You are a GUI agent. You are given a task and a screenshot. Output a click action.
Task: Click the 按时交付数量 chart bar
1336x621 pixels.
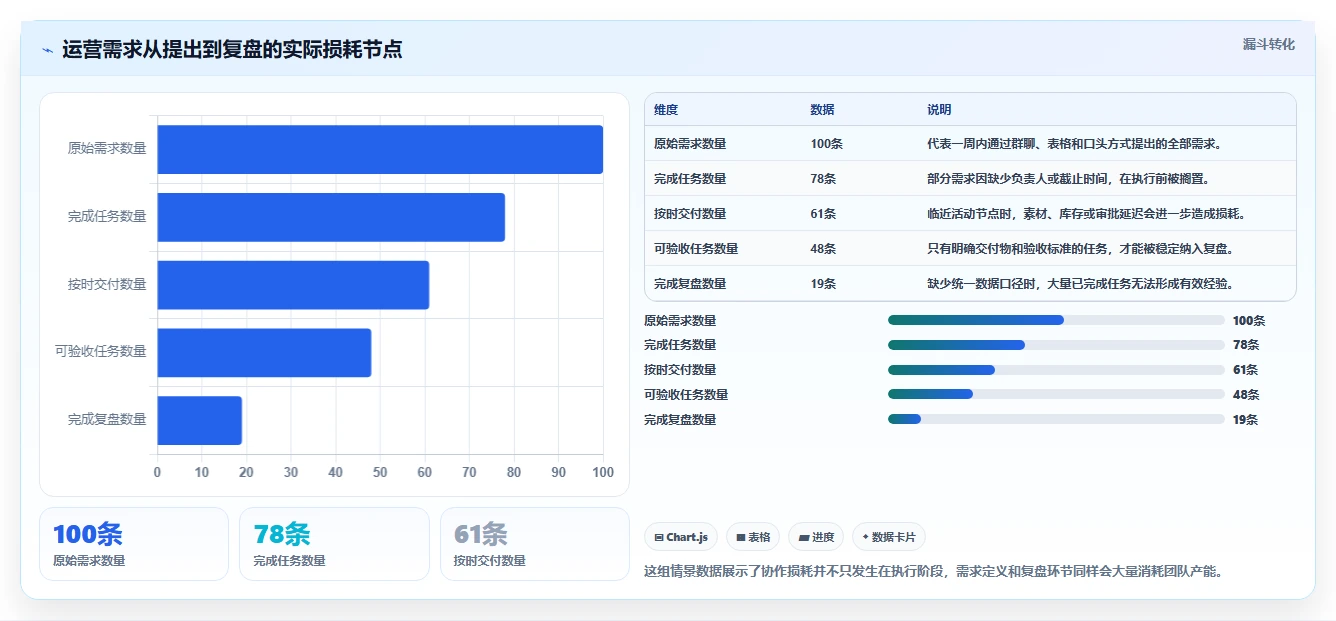(x=293, y=285)
